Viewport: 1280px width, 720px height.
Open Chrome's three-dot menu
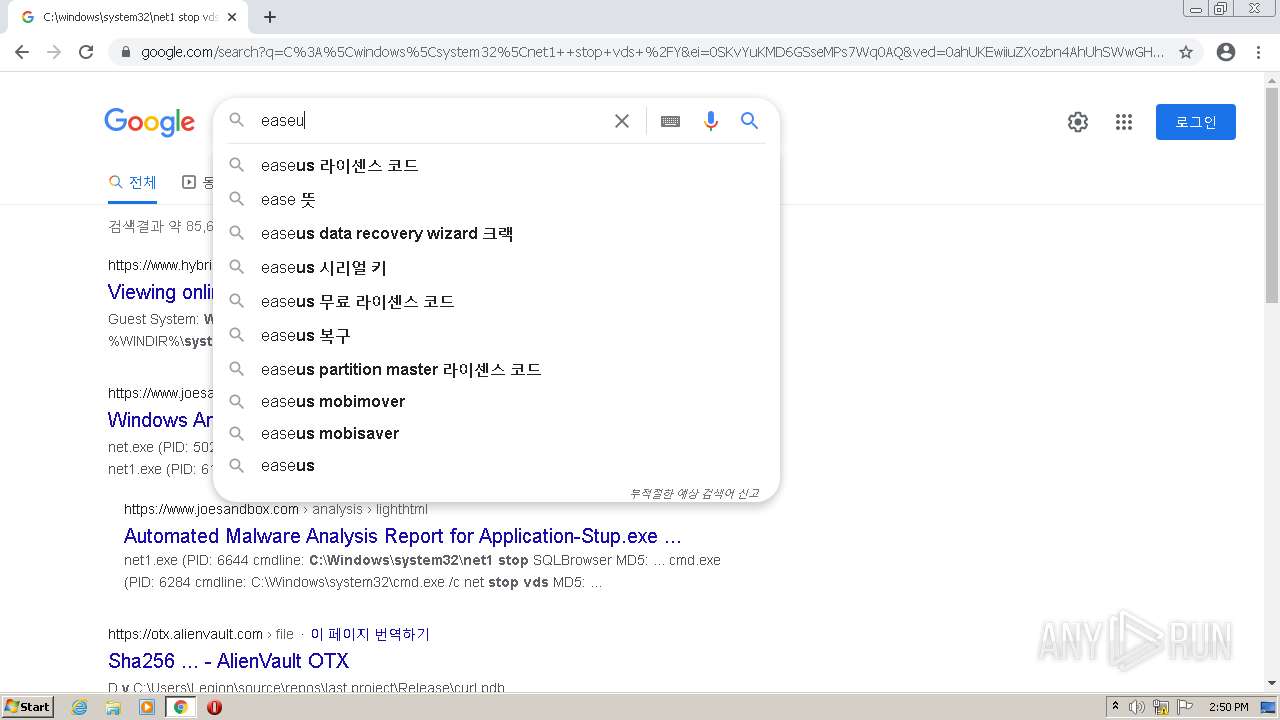(1258, 52)
